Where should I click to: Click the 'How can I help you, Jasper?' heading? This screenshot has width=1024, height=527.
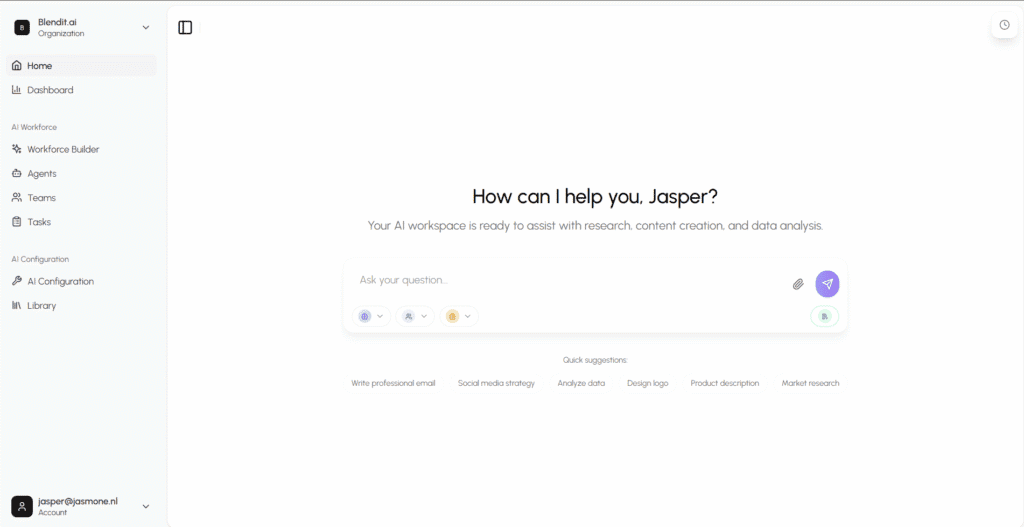click(x=595, y=197)
